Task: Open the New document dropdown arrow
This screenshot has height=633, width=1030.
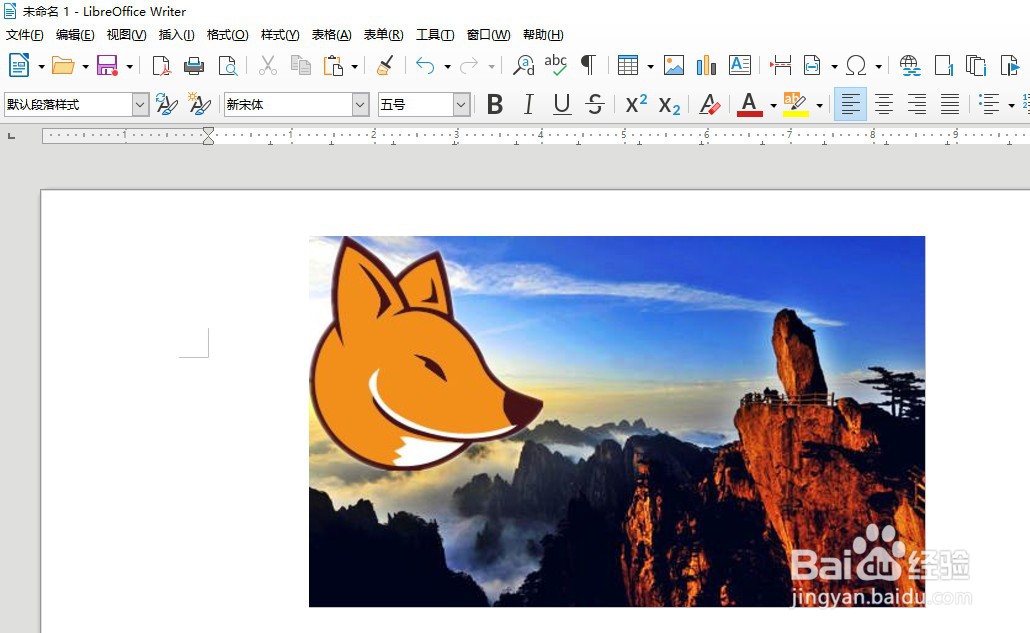Action: click(41, 66)
